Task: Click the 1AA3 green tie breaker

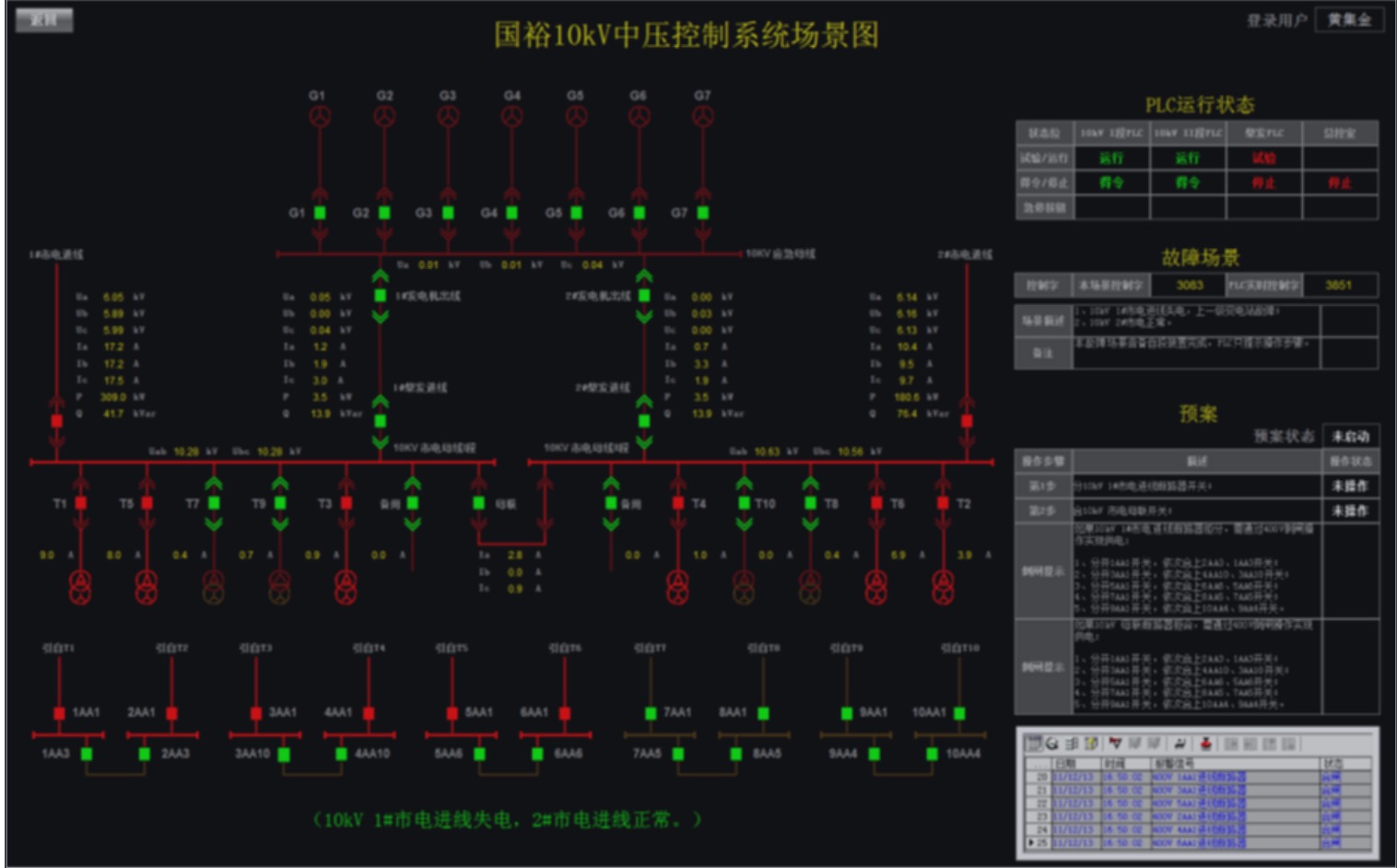Action: 87,754
